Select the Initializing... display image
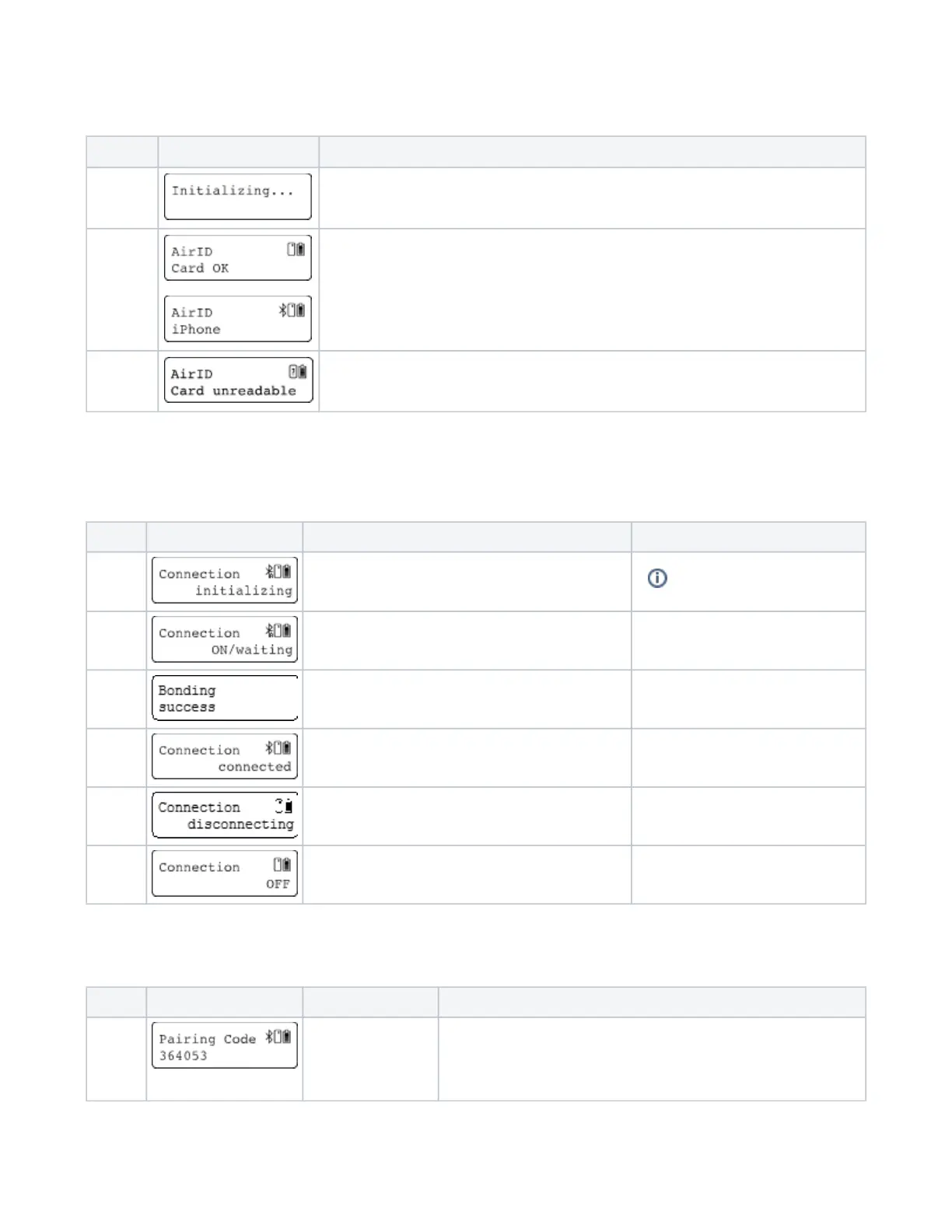952x1232 pixels. [238, 197]
